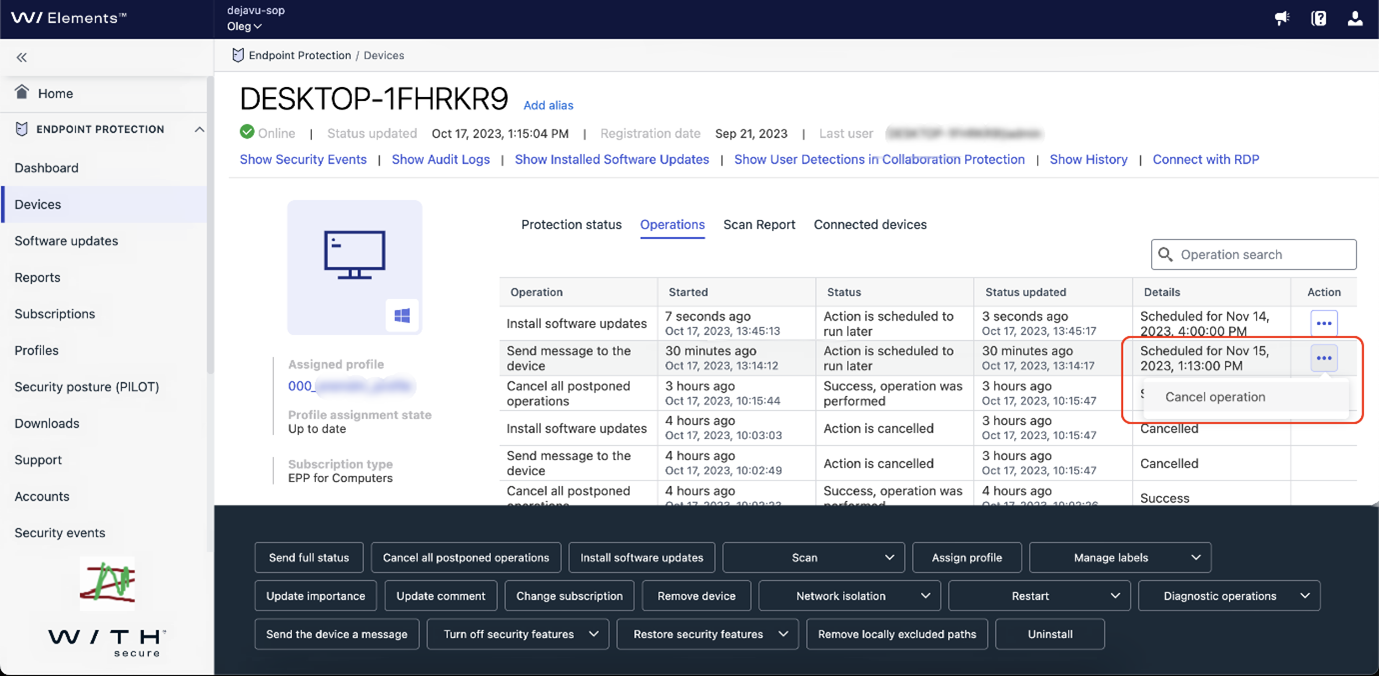The image size is (1379, 676).
Task: Click the Endpoint Protection shield icon in breadcrumb
Action: [x=238, y=55]
